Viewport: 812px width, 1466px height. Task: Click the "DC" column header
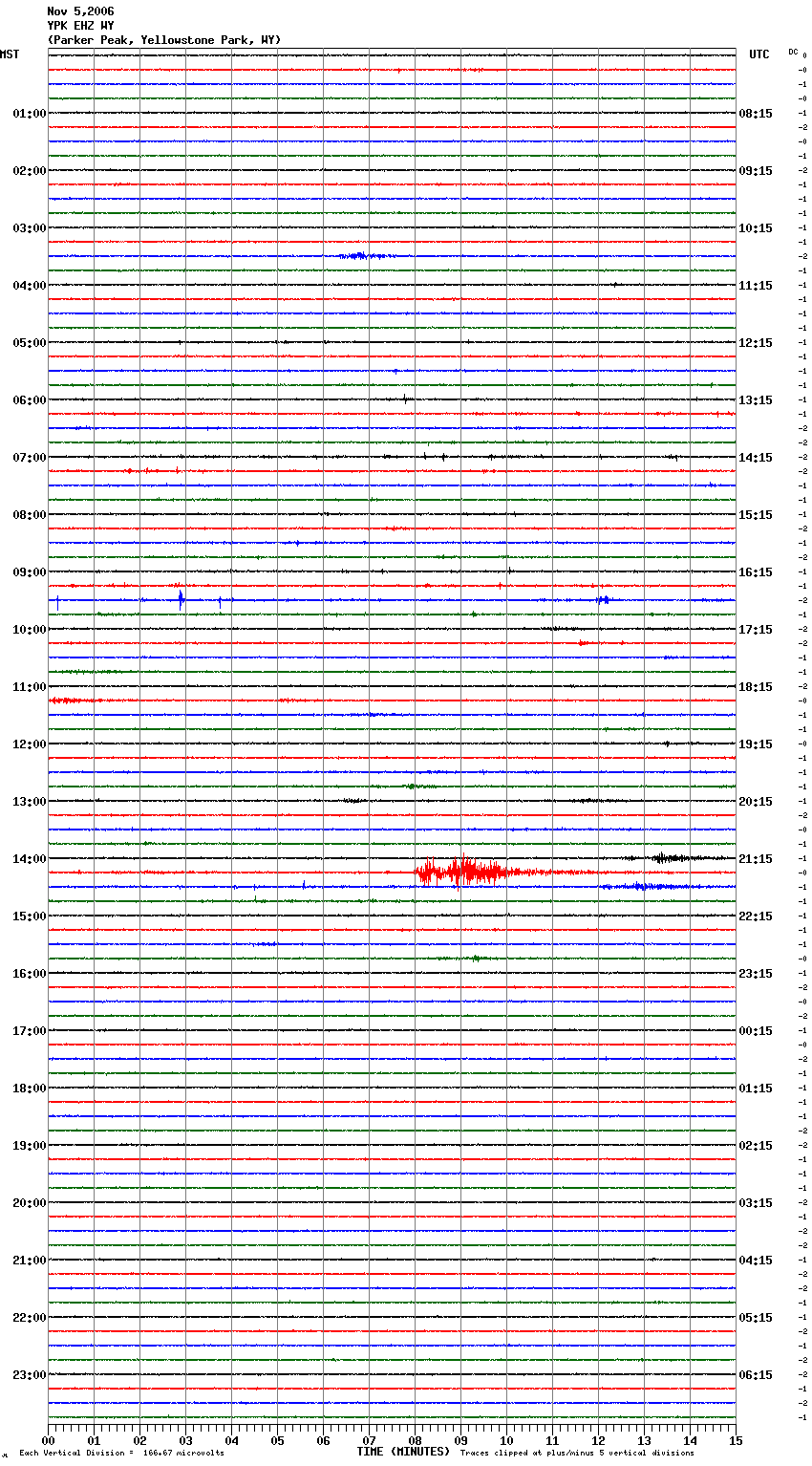[x=793, y=52]
